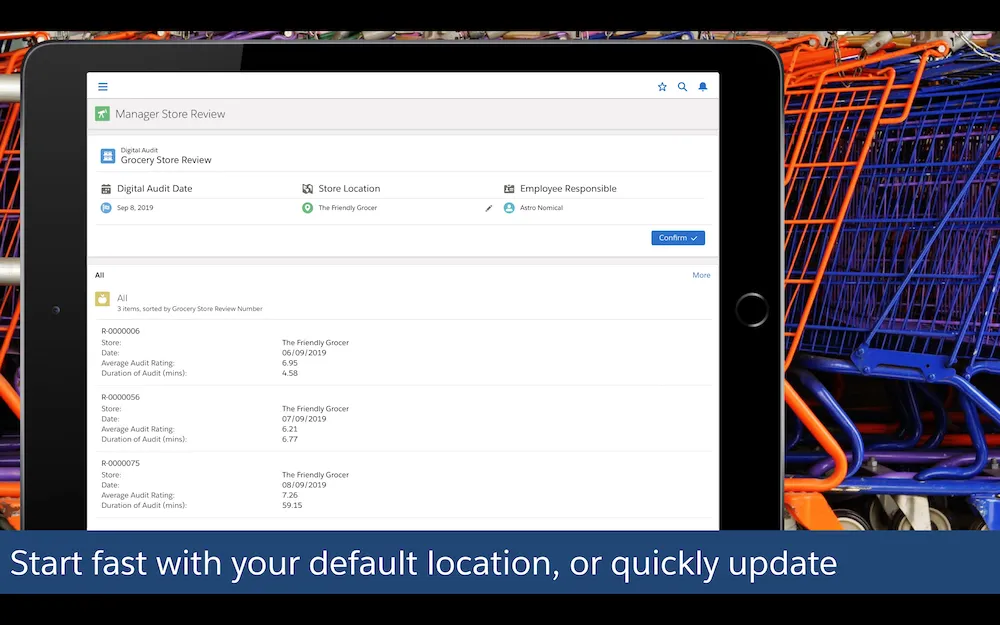Open record R-0000075
This screenshot has width=1000, height=625.
(121, 463)
